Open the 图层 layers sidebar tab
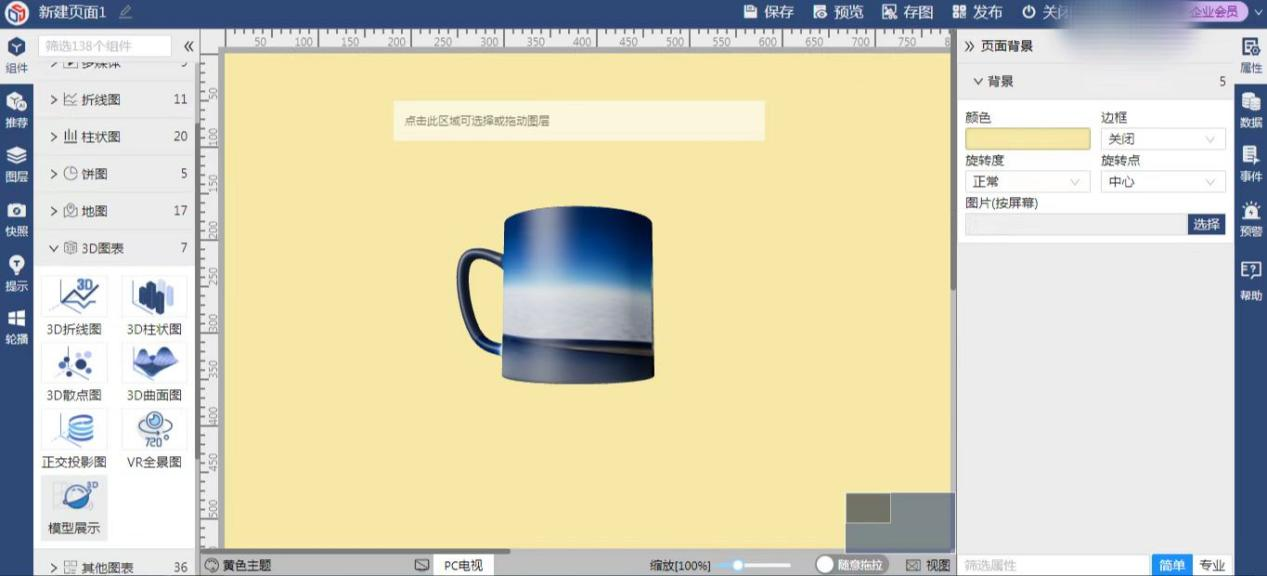This screenshot has height=576, width=1267. 16,165
